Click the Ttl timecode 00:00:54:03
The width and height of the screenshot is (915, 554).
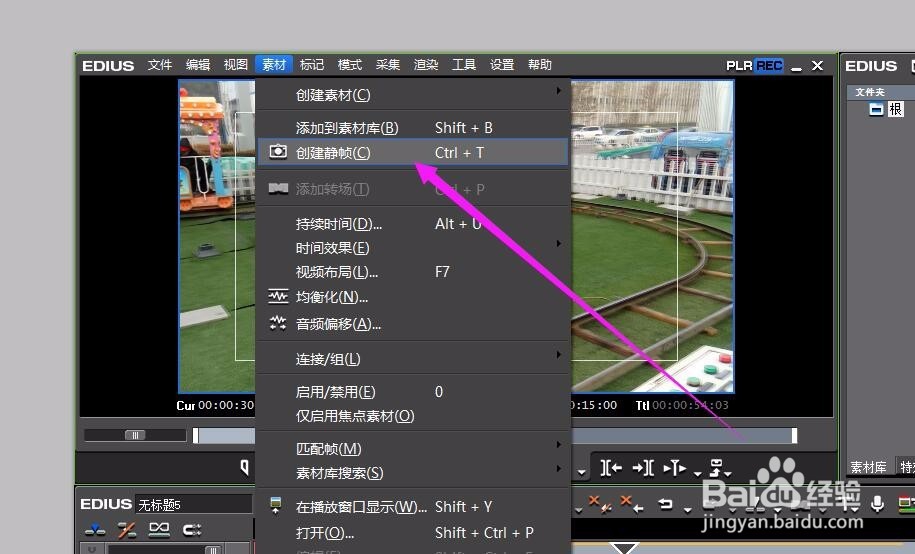[x=690, y=405]
